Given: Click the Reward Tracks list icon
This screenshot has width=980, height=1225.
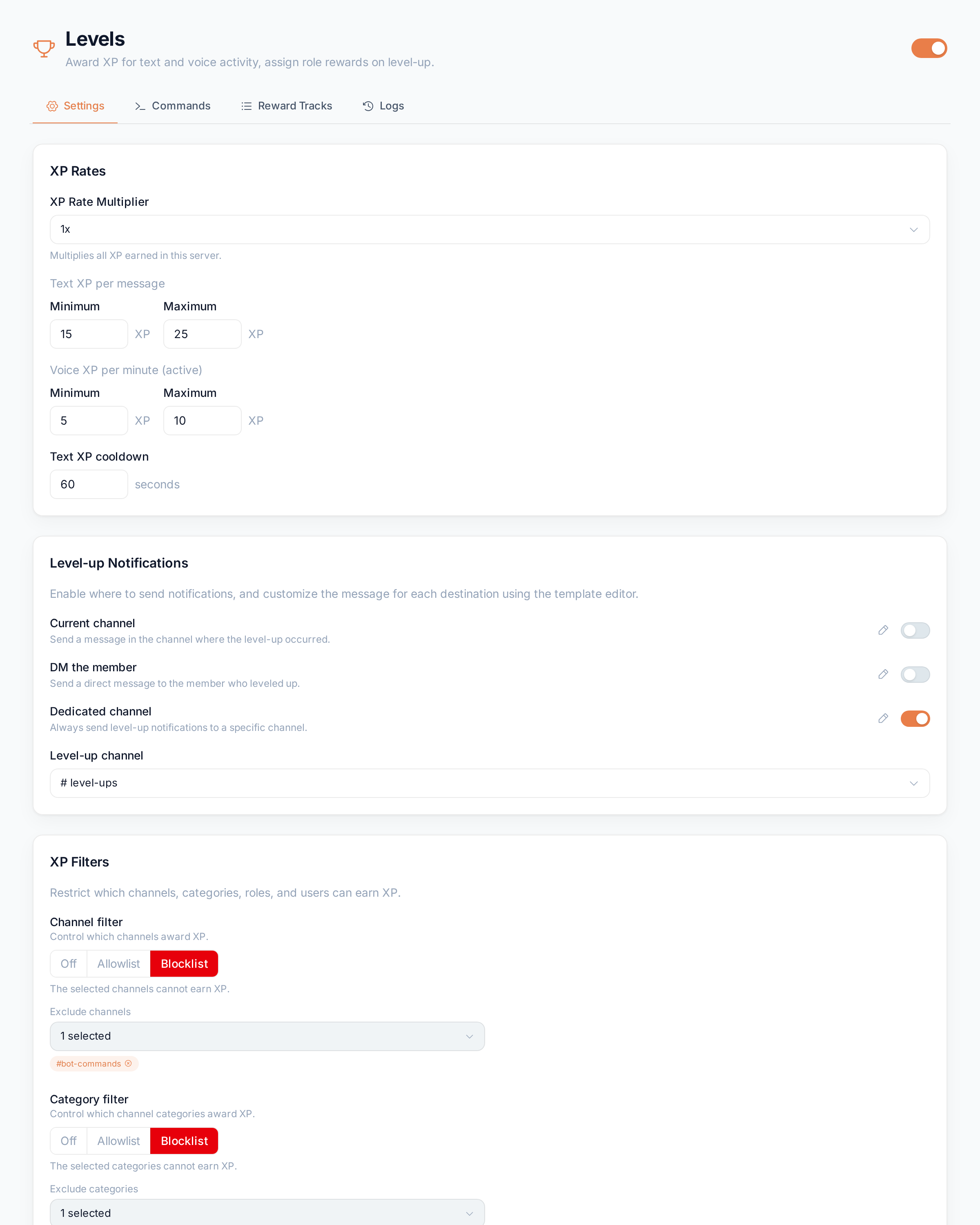Looking at the screenshot, I should coord(246,106).
